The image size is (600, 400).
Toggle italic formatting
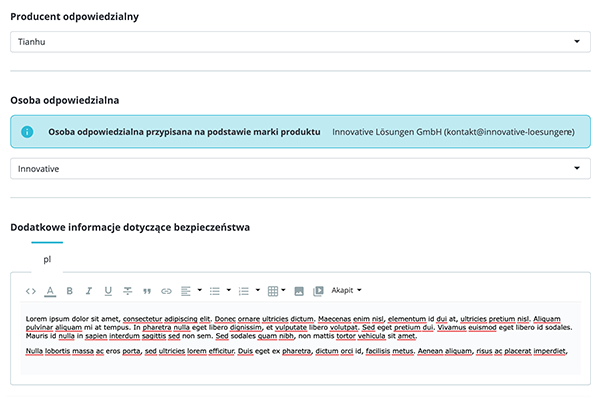click(89, 291)
